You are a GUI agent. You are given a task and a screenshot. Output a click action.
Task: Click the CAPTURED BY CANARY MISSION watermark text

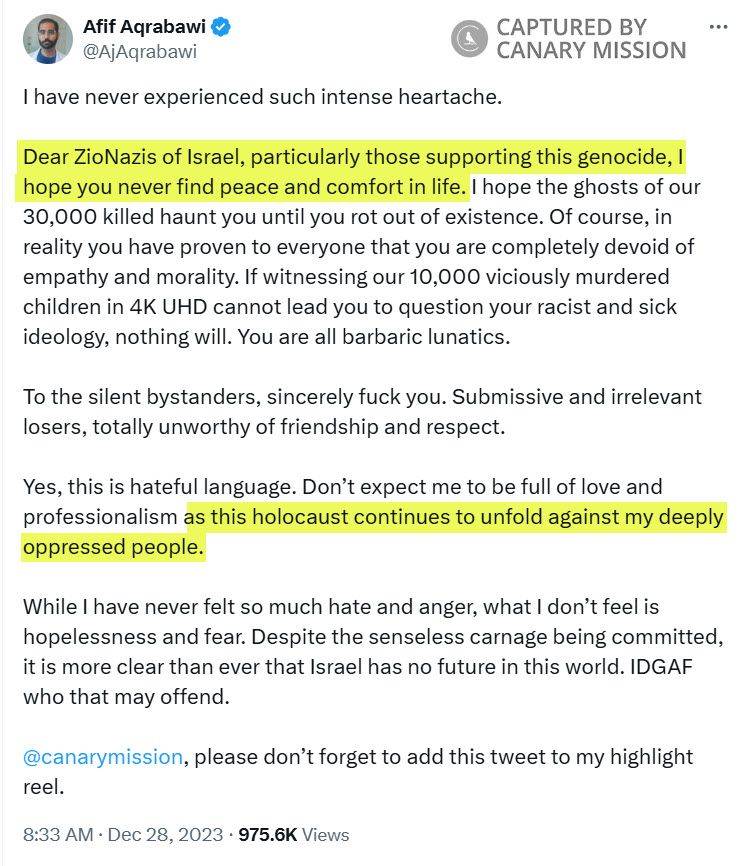click(591, 39)
